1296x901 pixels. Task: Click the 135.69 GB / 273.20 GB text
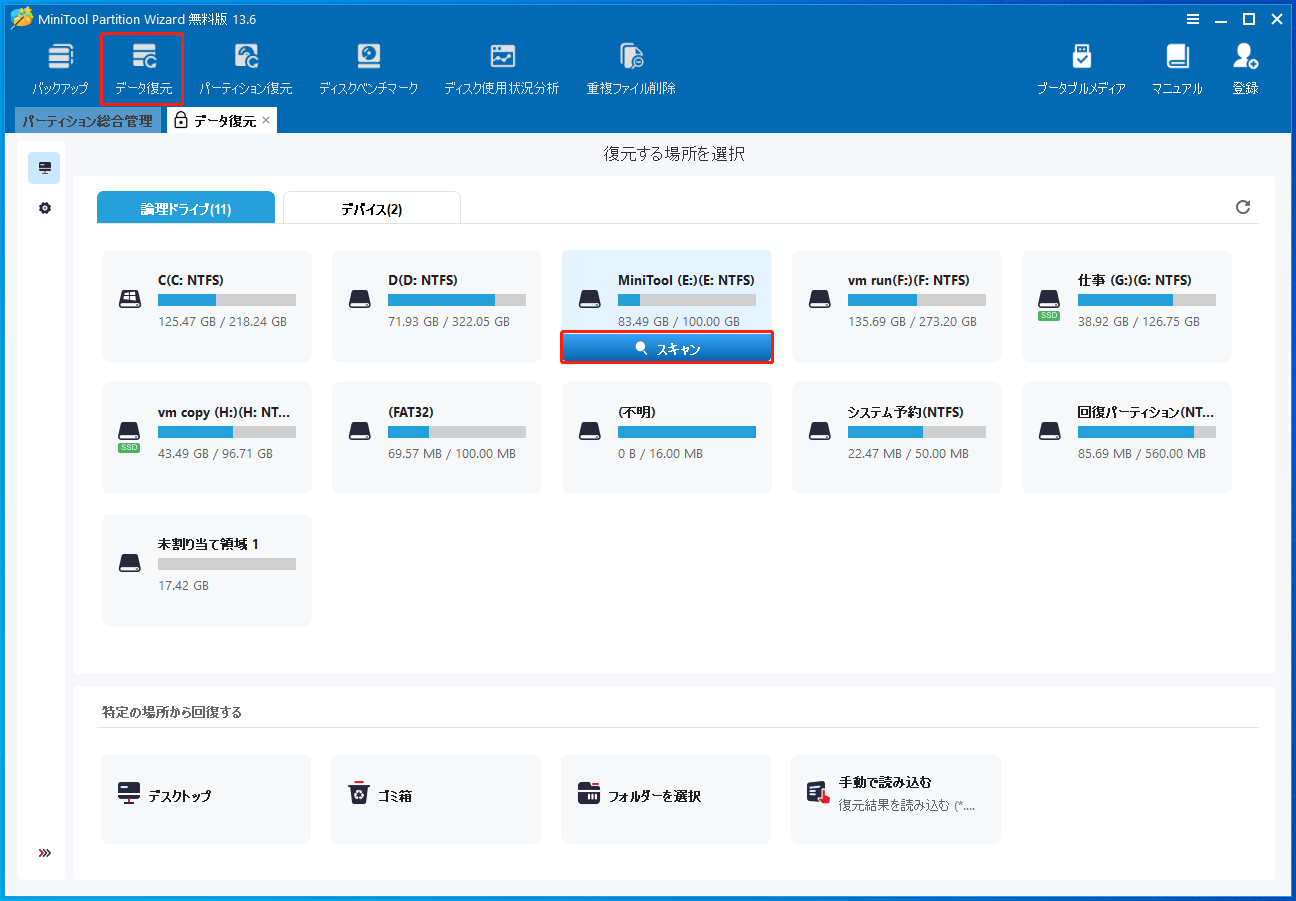pyautogui.click(x=912, y=322)
